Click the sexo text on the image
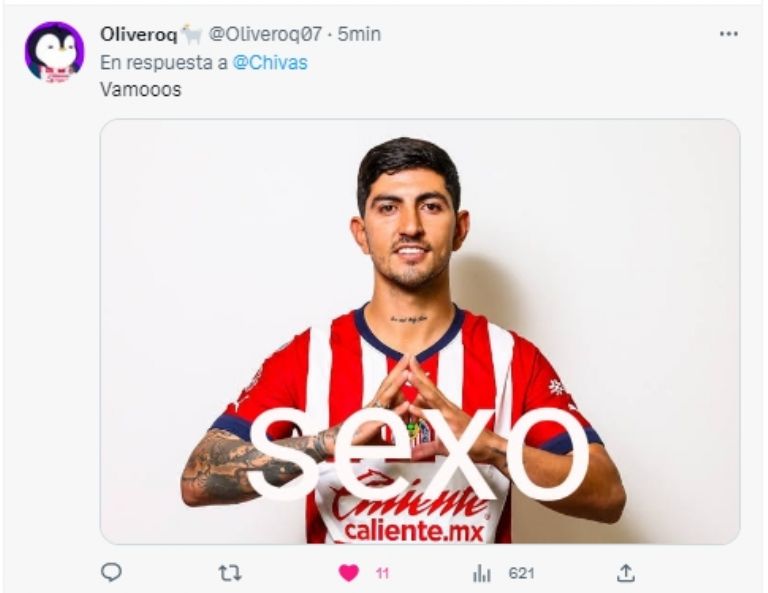This screenshot has height=593, width=768. pos(418,453)
